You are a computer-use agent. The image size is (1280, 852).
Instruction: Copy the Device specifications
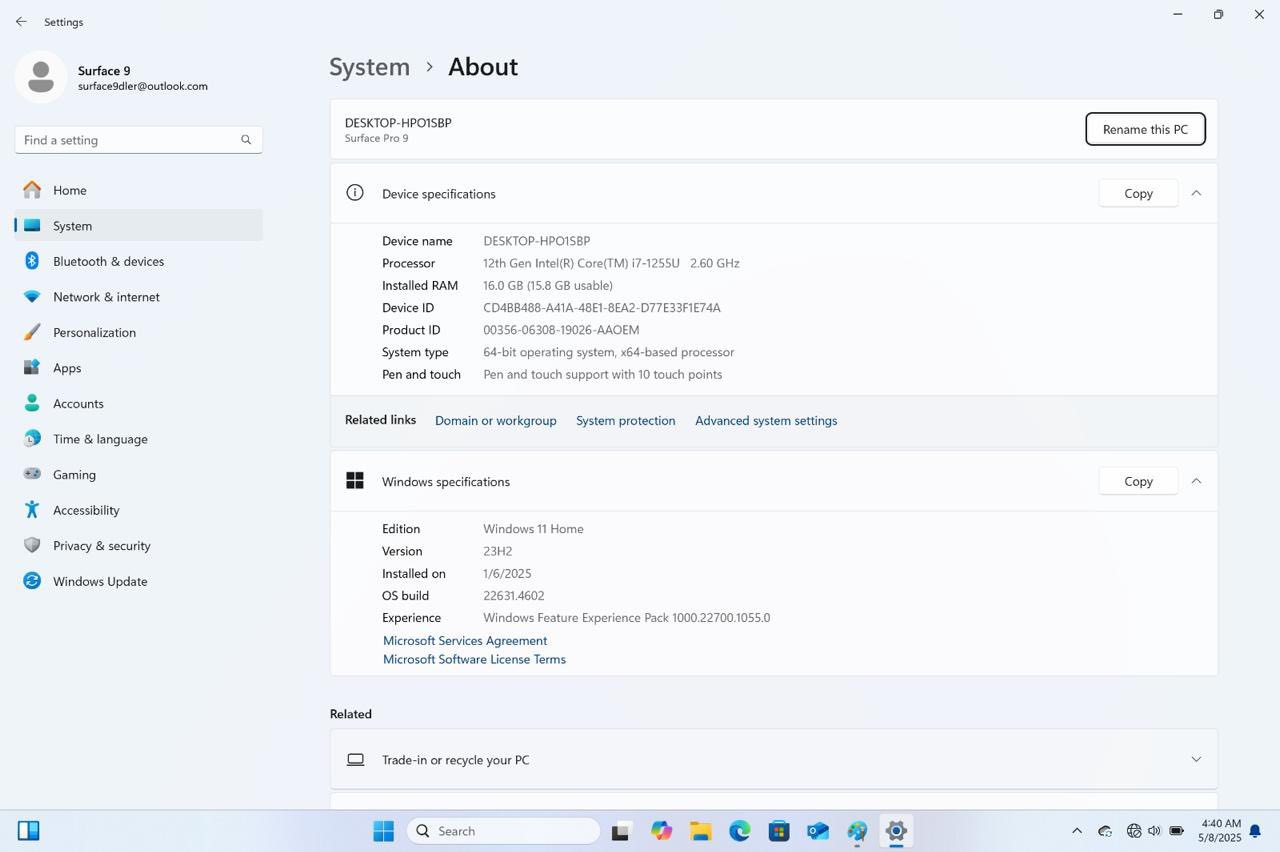[x=1138, y=193]
